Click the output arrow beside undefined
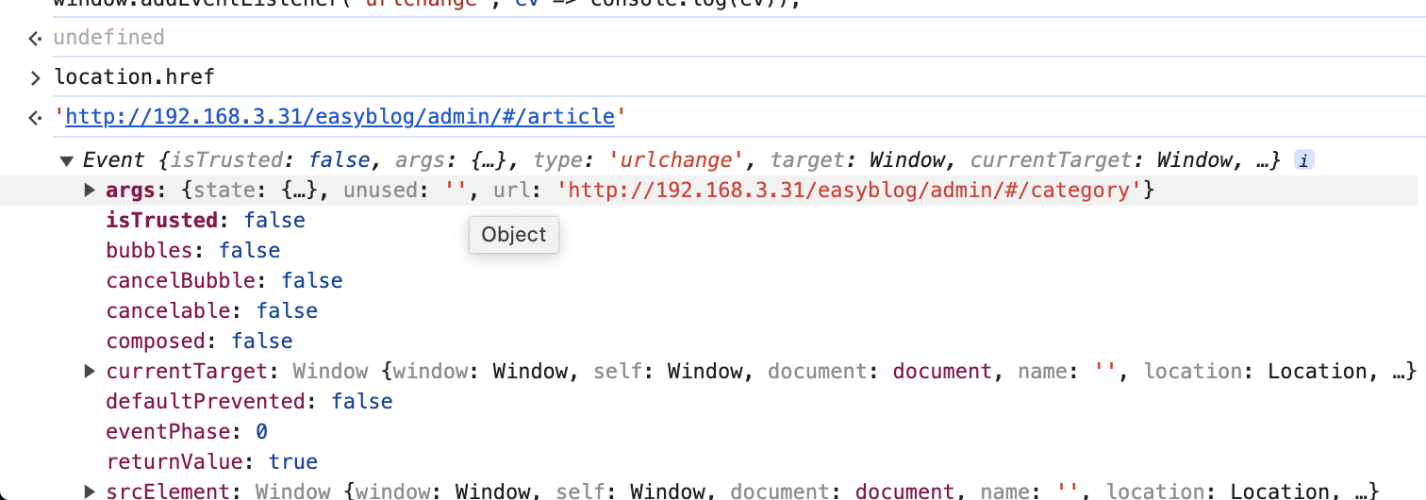Viewport: 1426px width, 500px height. click(35, 38)
